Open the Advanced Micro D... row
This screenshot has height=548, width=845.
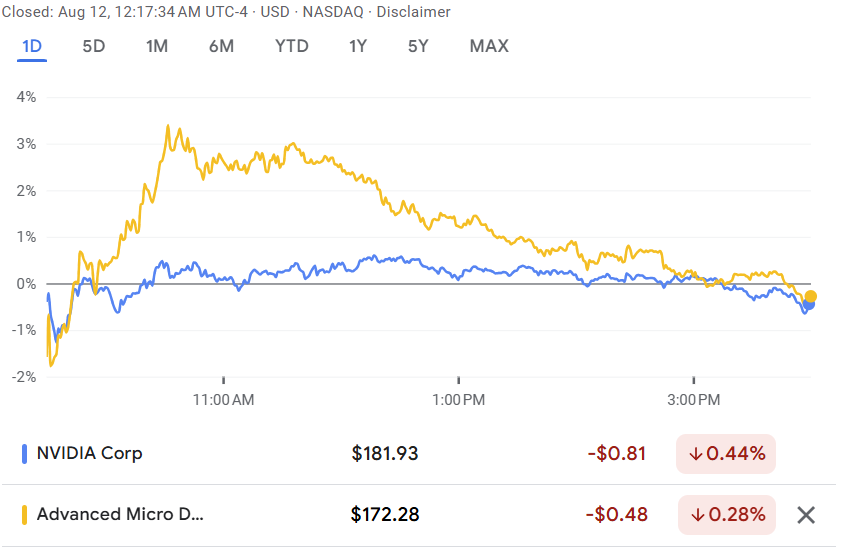(119, 515)
